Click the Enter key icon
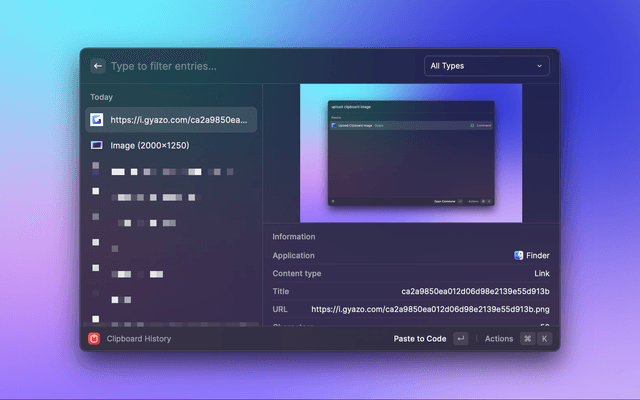 coord(460,339)
